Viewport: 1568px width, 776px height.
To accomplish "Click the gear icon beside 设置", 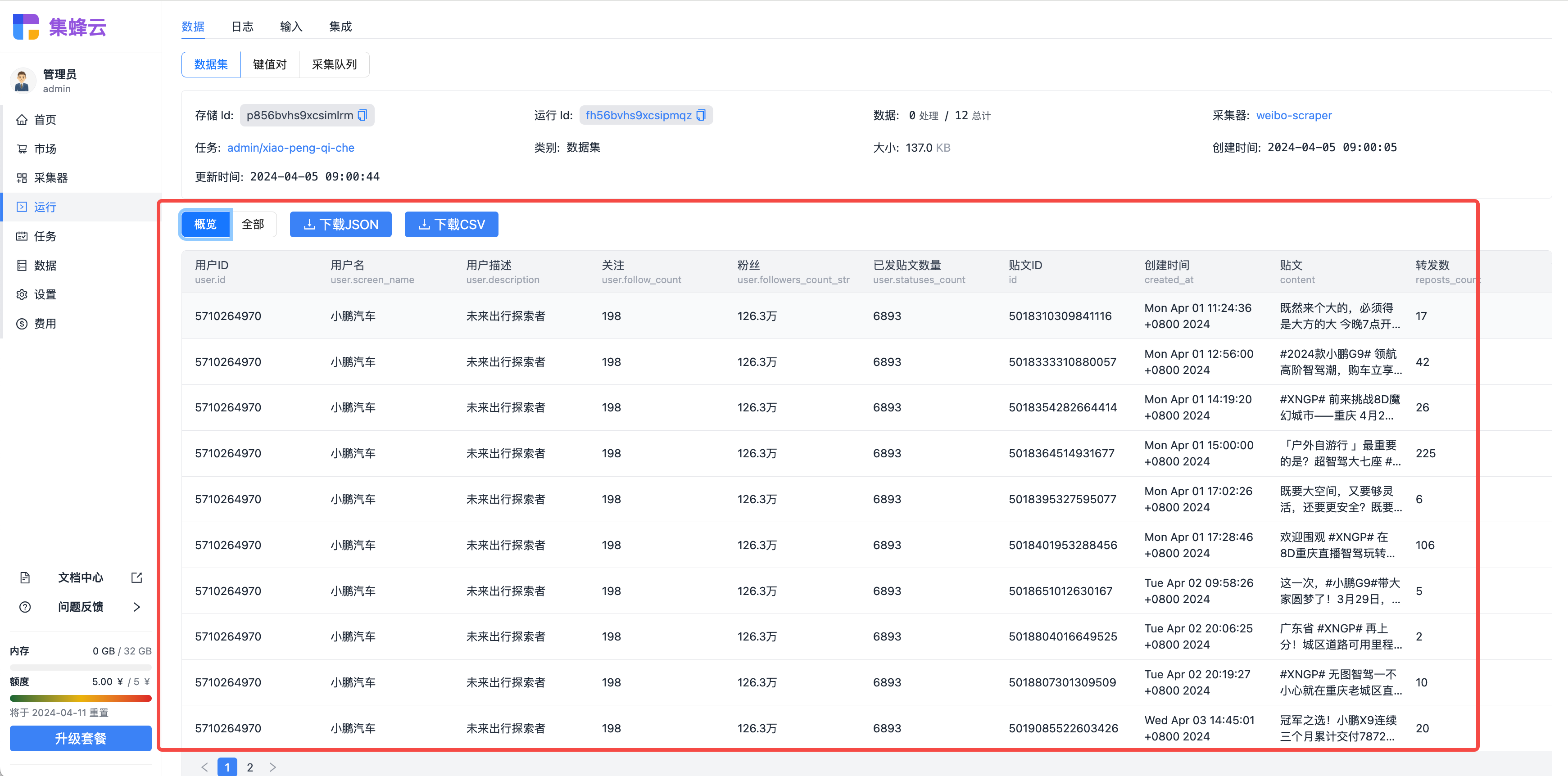I will pos(22,294).
